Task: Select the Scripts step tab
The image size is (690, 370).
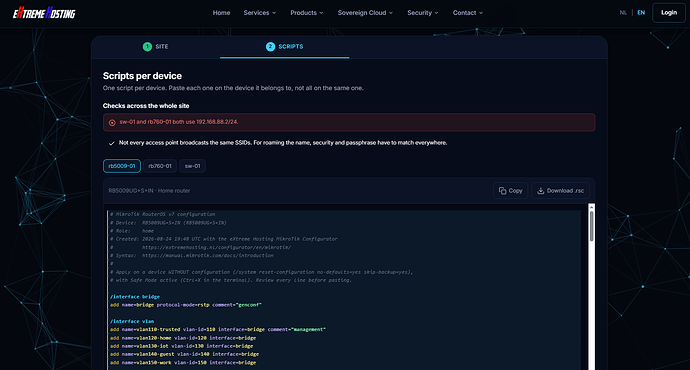Action: 284,47
